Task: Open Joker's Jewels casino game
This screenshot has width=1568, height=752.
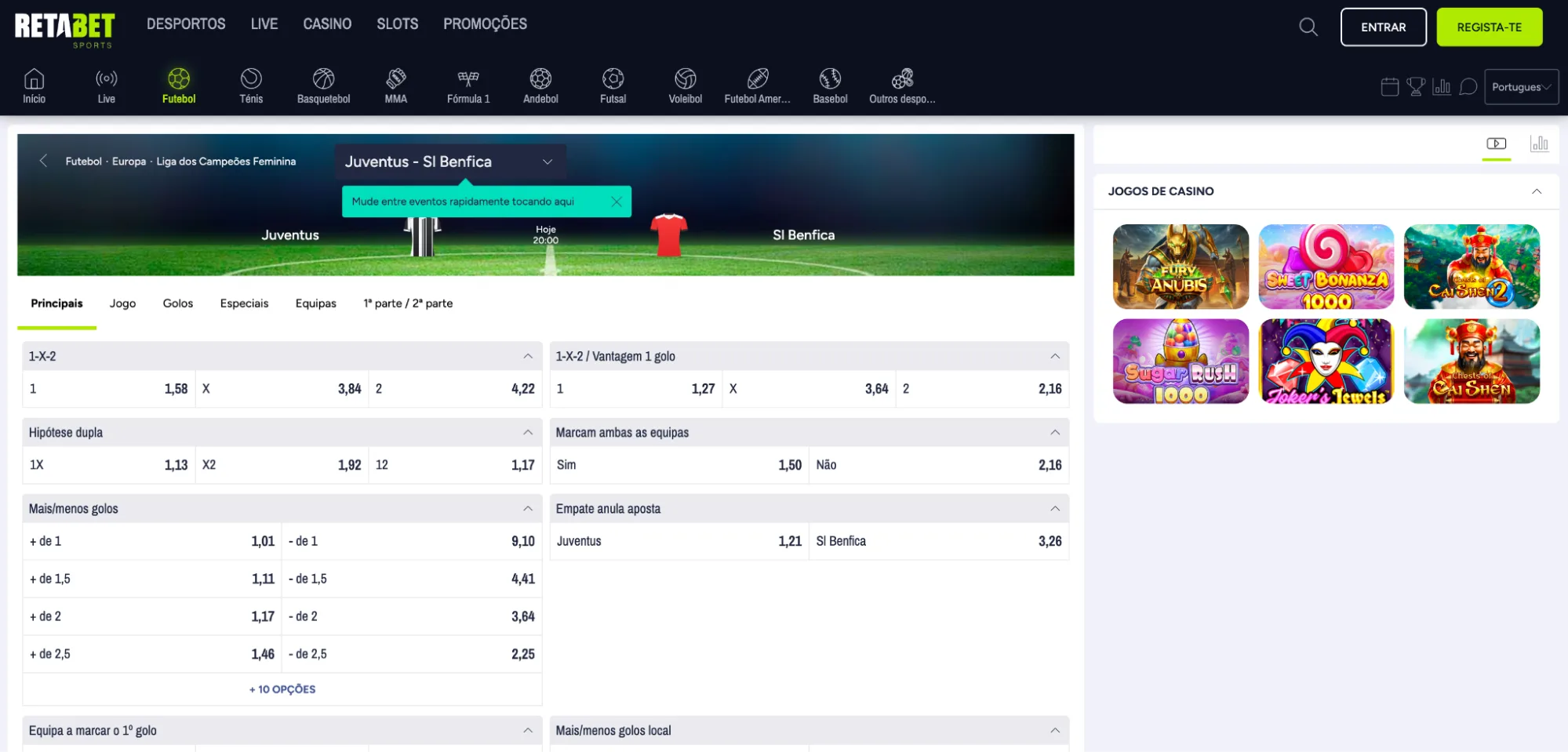Action: pos(1326,361)
